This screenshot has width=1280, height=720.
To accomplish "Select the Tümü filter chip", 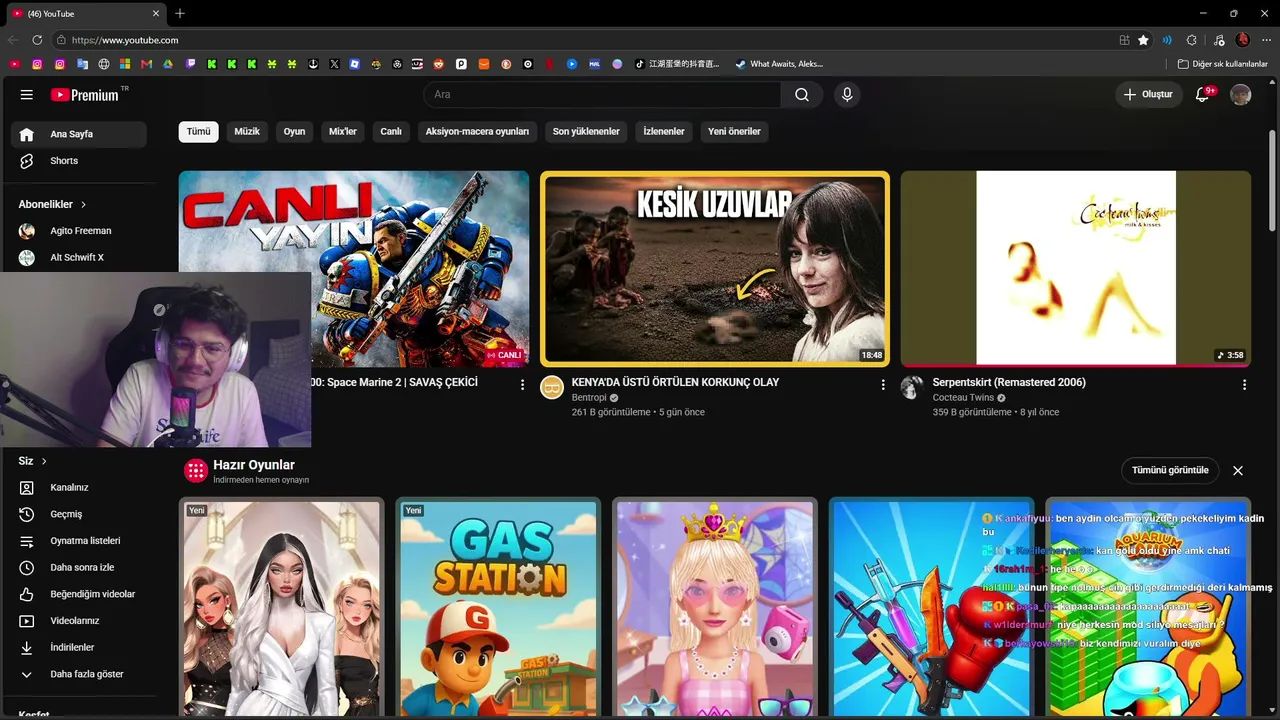I will (x=198, y=131).
